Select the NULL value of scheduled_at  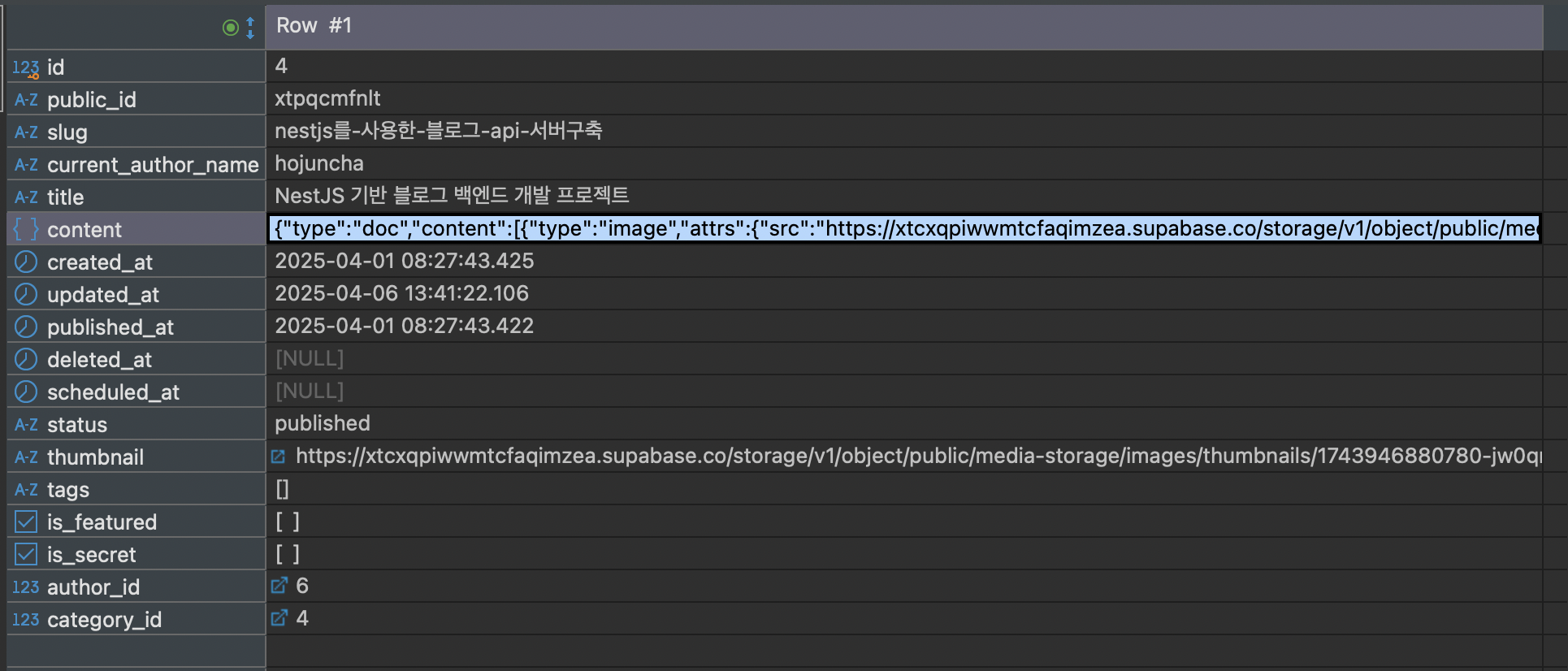310,391
